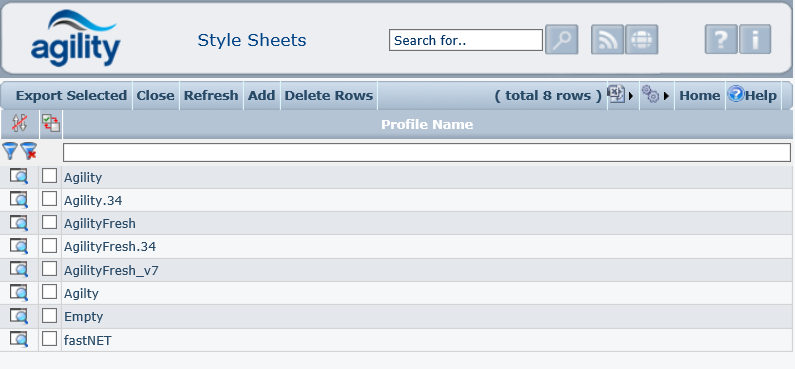Click the blue Help question icon
The width and height of the screenshot is (795, 369).
[736, 94]
